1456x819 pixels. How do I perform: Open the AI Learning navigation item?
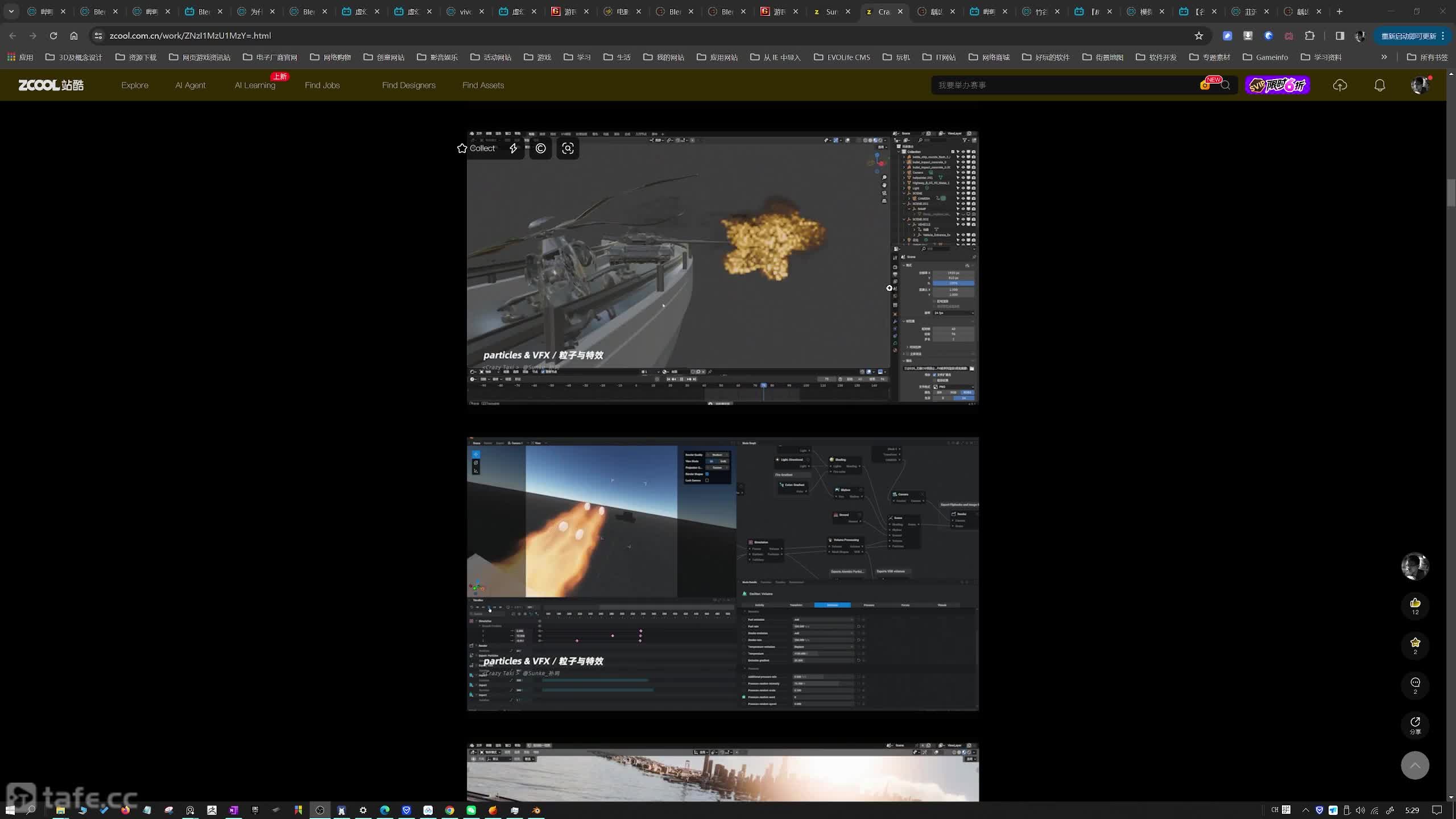(255, 85)
